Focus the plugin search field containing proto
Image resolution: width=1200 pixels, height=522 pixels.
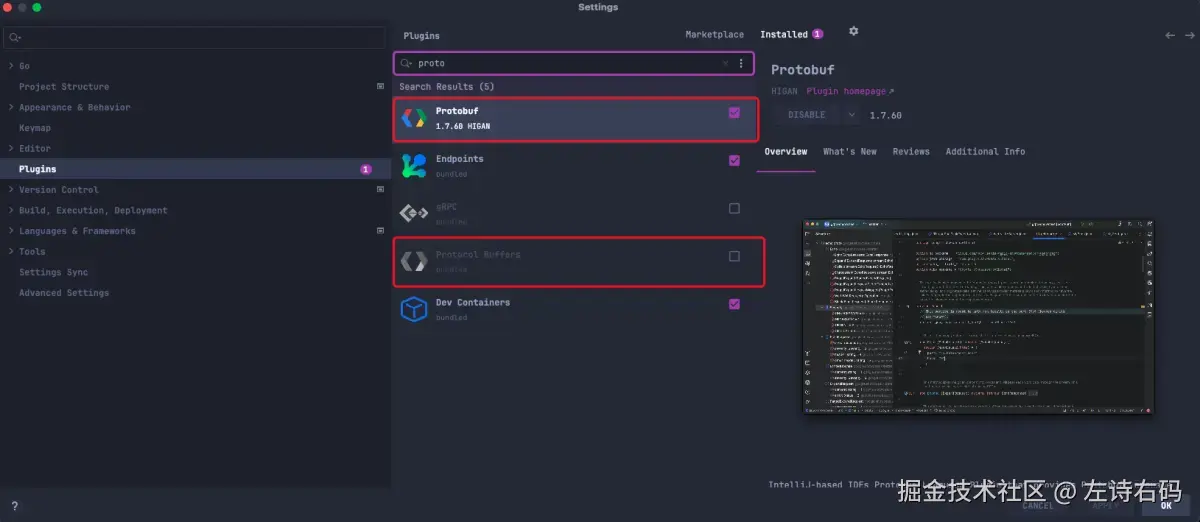[x=574, y=63]
